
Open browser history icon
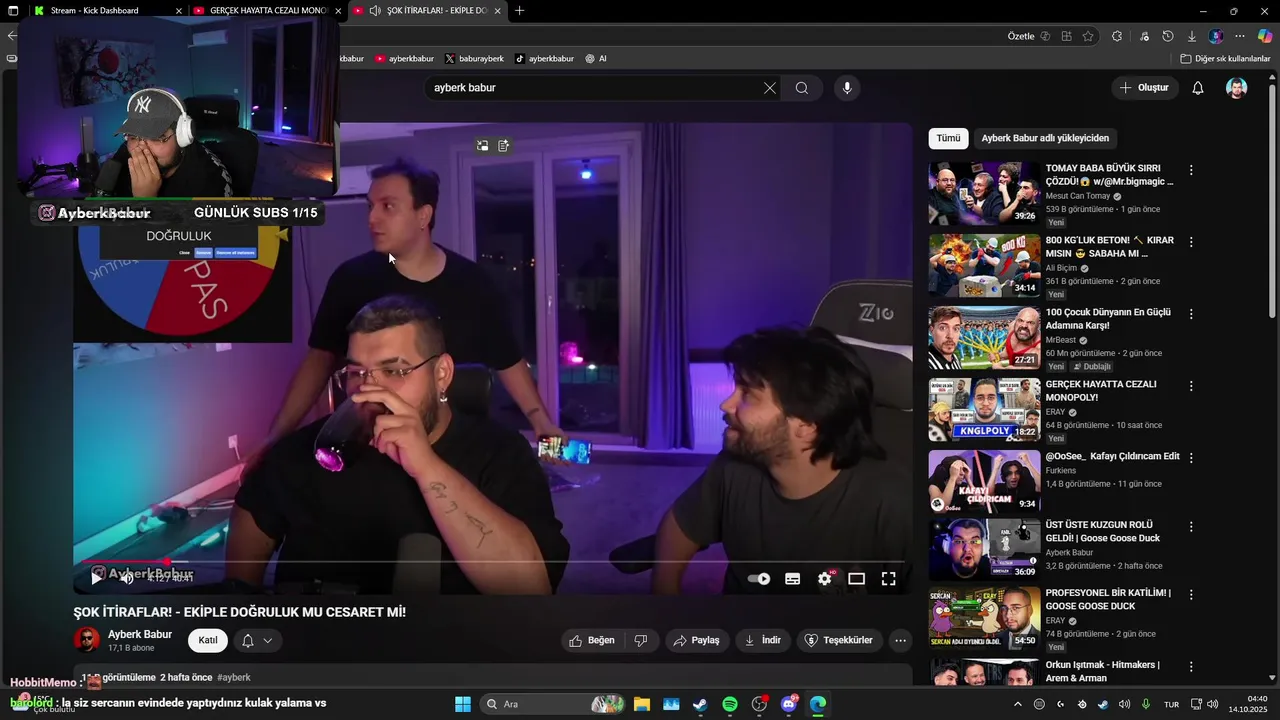point(1168,36)
